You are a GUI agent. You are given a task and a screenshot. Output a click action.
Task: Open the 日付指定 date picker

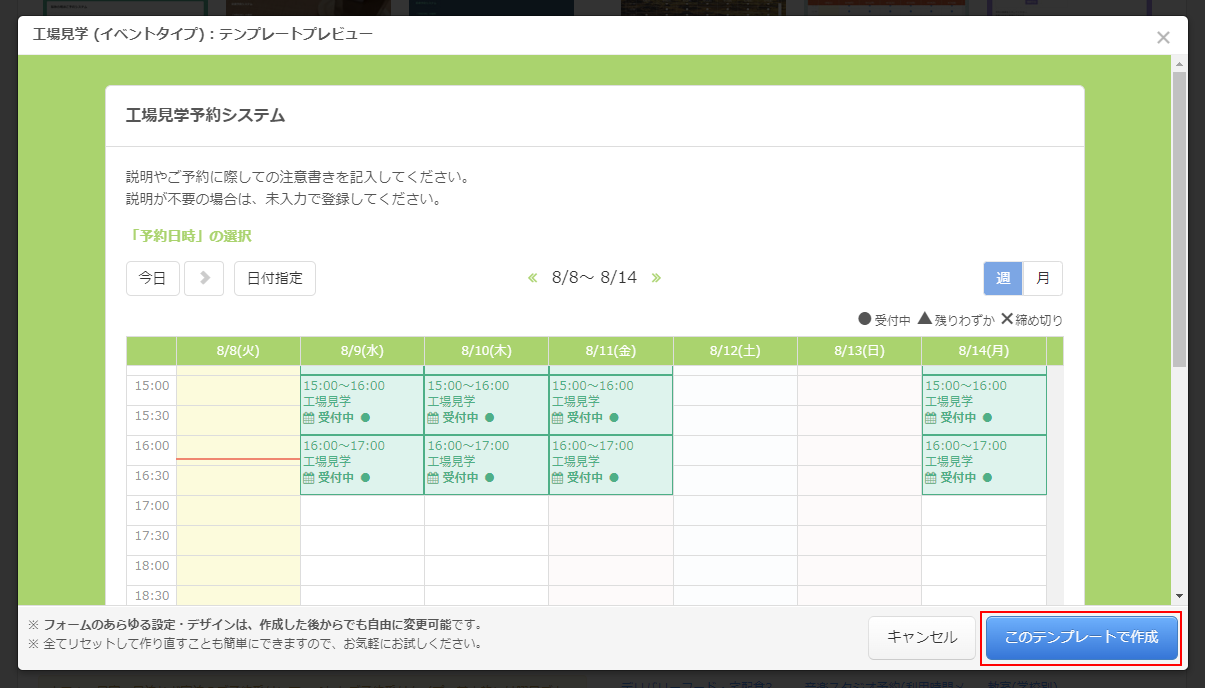[x=275, y=278]
